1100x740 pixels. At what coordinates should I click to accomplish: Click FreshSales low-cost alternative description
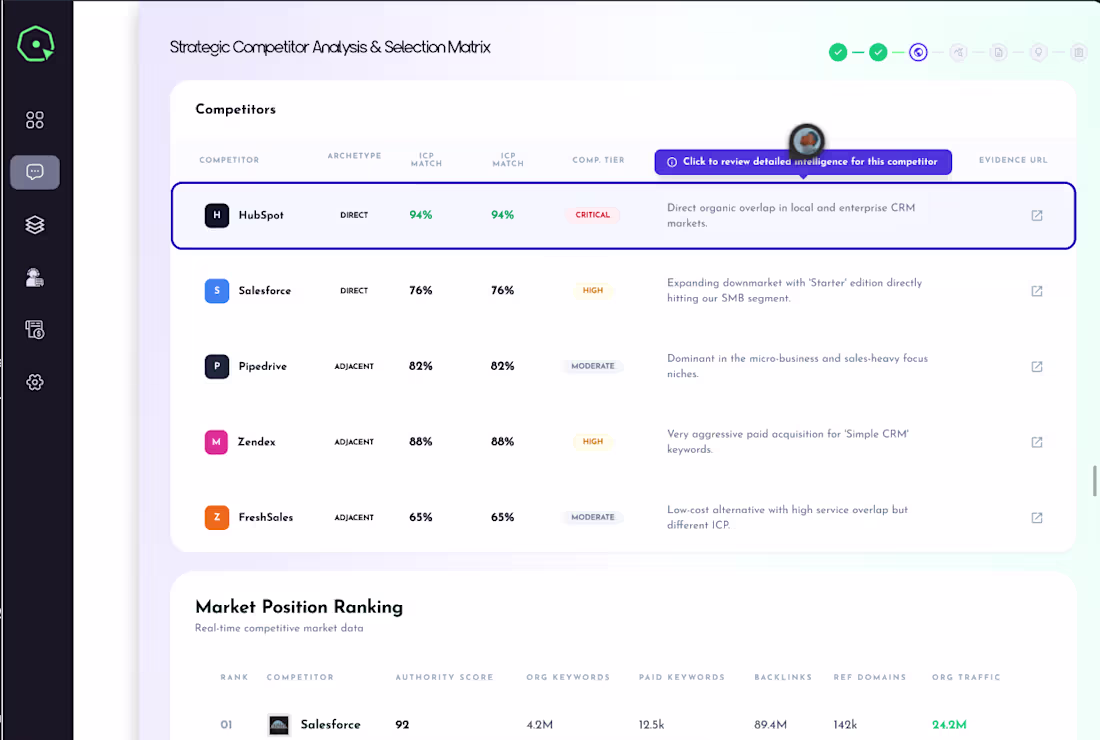point(787,517)
